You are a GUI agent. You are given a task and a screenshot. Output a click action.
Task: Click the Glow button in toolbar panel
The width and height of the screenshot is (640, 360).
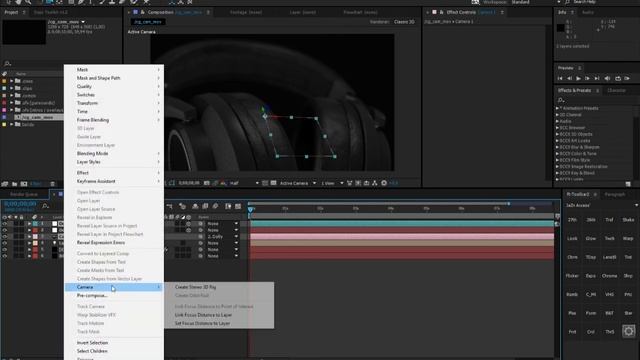pos(591,238)
